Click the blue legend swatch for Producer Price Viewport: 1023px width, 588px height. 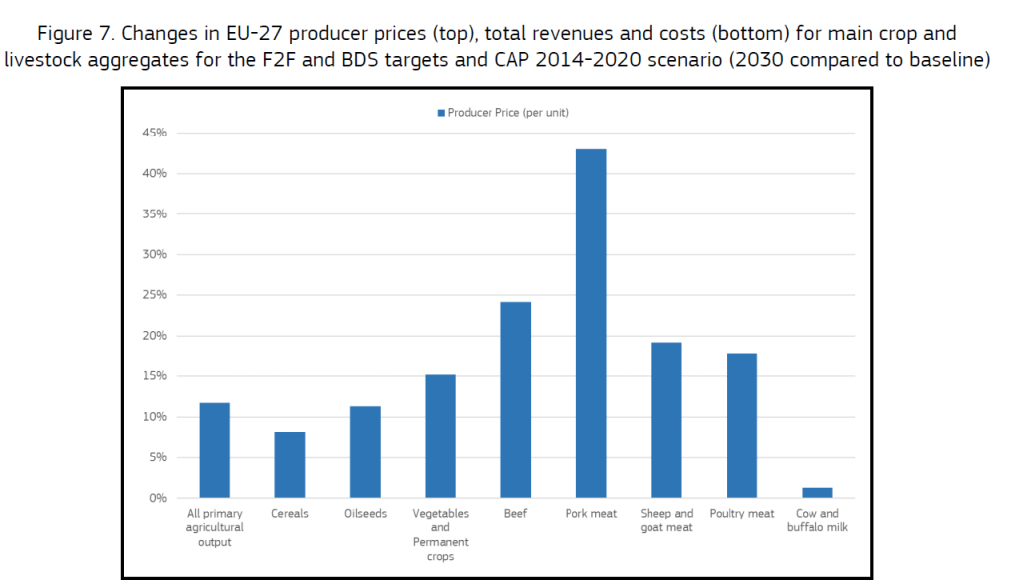[x=441, y=113]
